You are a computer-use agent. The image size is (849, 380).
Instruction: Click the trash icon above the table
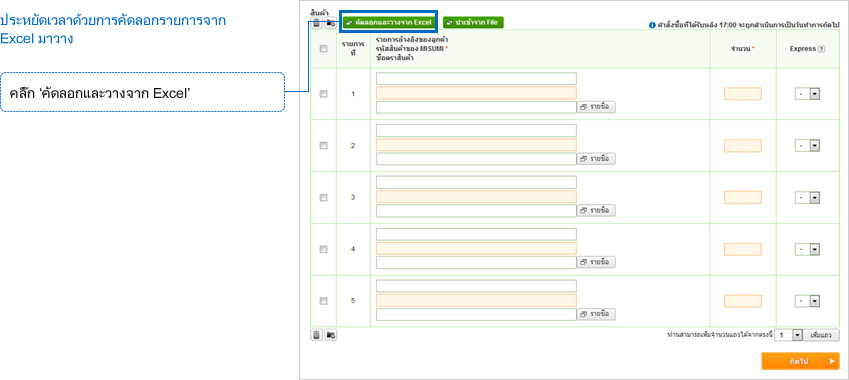[x=316, y=23]
